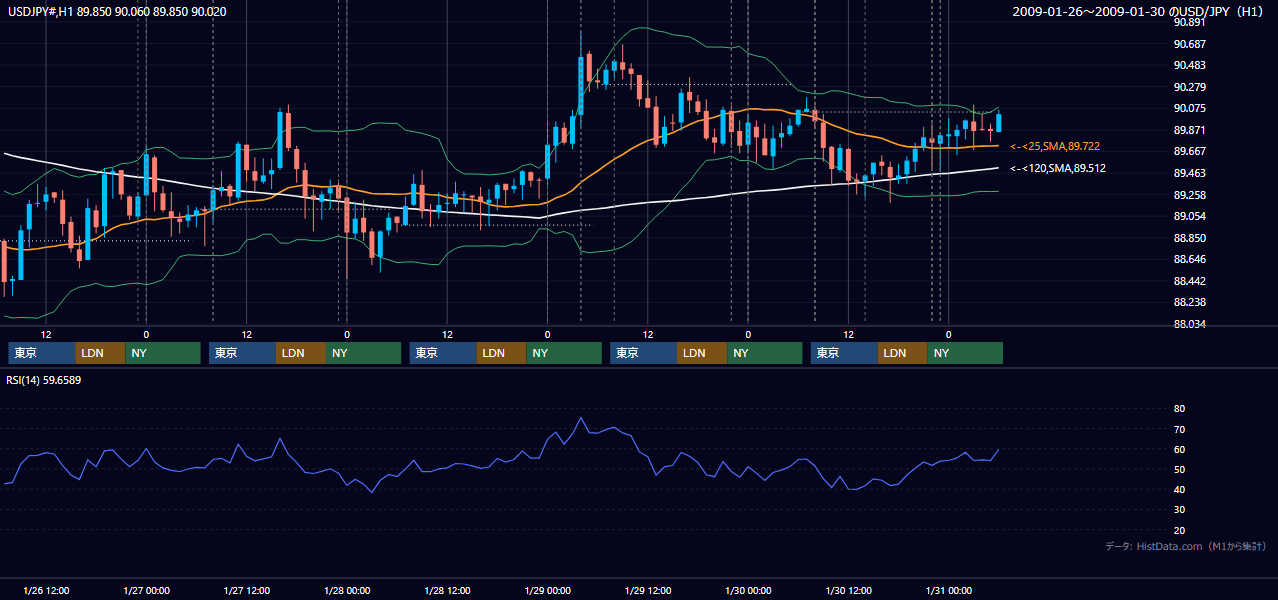Click the orange 25 SMA 89.722 label
Image resolution: width=1278 pixels, height=600 pixels.
click(x=1056, y=146)
